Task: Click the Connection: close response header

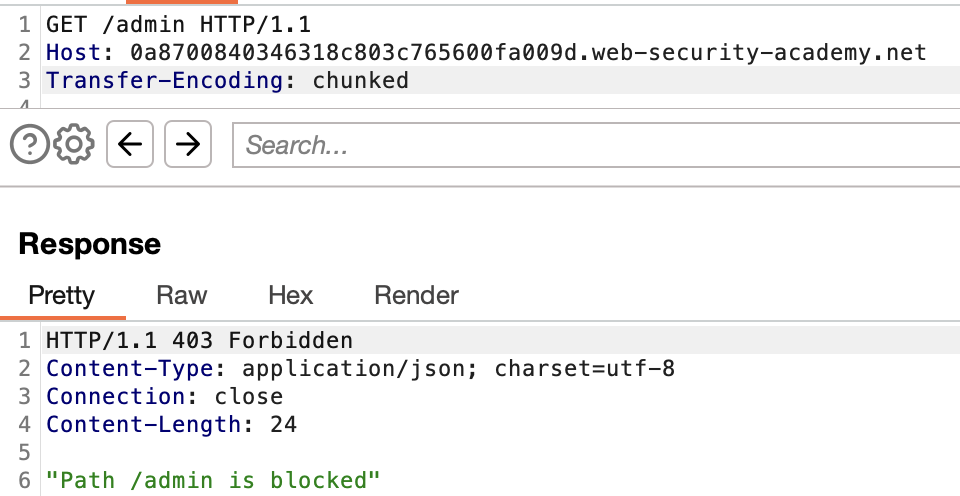Action: pos(165,397)
